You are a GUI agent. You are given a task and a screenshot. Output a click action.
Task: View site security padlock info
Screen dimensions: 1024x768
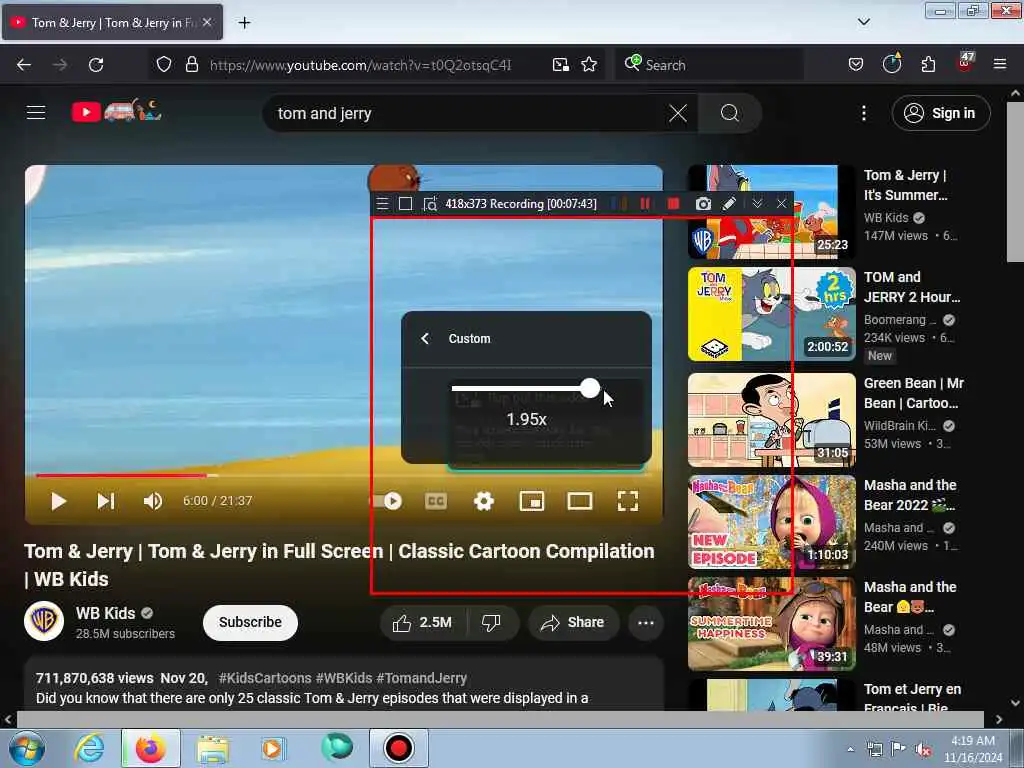pos(191,65)
